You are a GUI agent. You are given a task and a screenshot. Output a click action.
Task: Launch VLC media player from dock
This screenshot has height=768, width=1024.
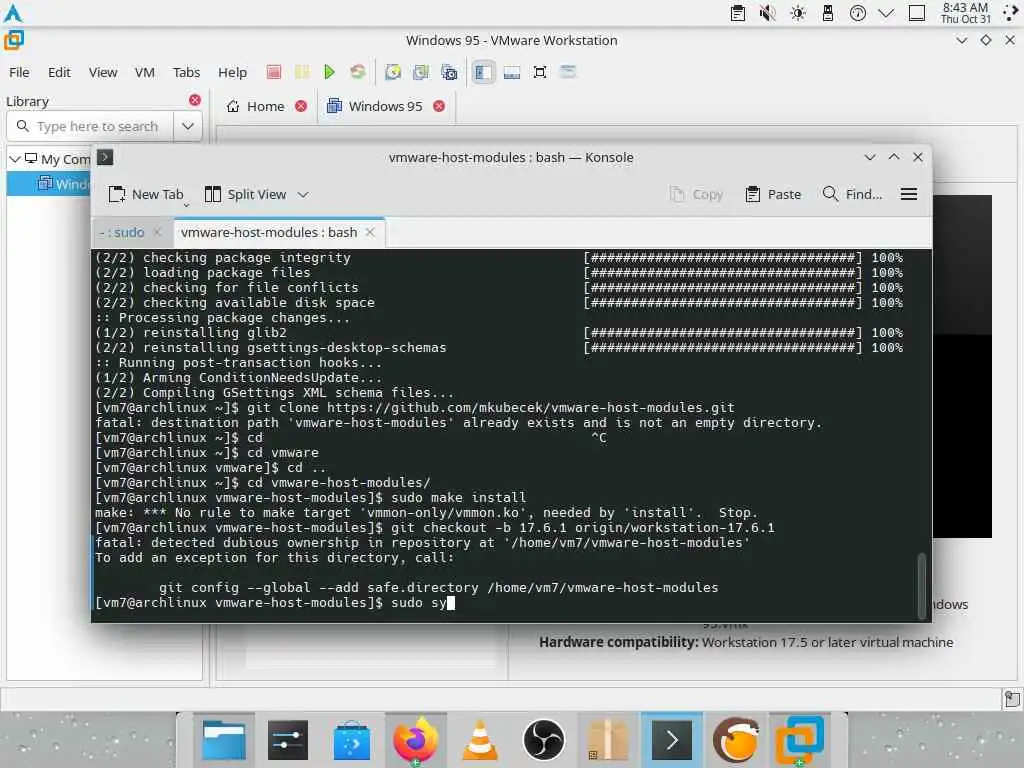tap(480, 740)
